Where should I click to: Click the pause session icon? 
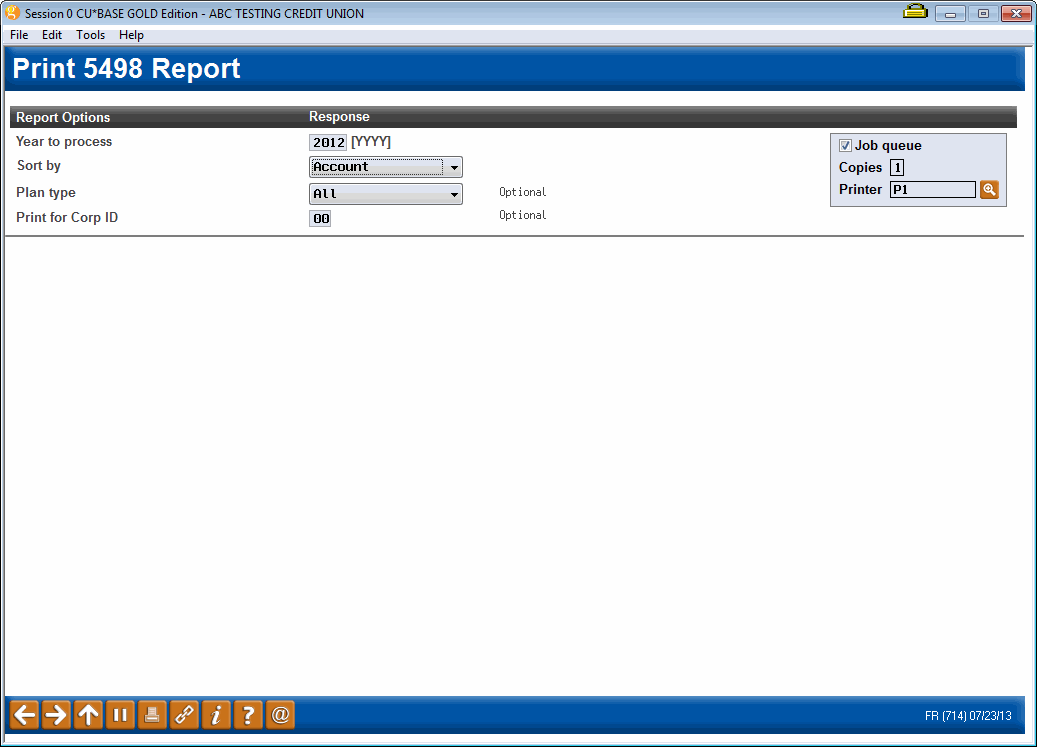pos(120,714)
